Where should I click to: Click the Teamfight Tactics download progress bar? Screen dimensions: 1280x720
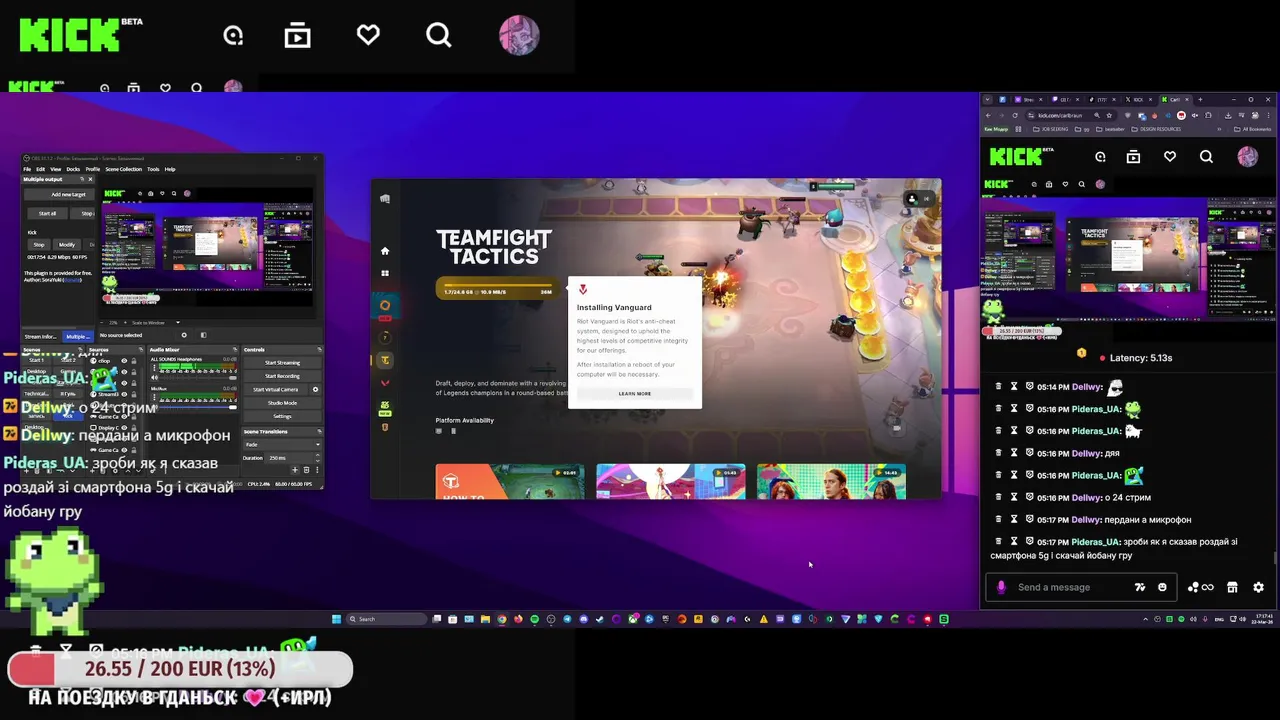pos(497,290)
